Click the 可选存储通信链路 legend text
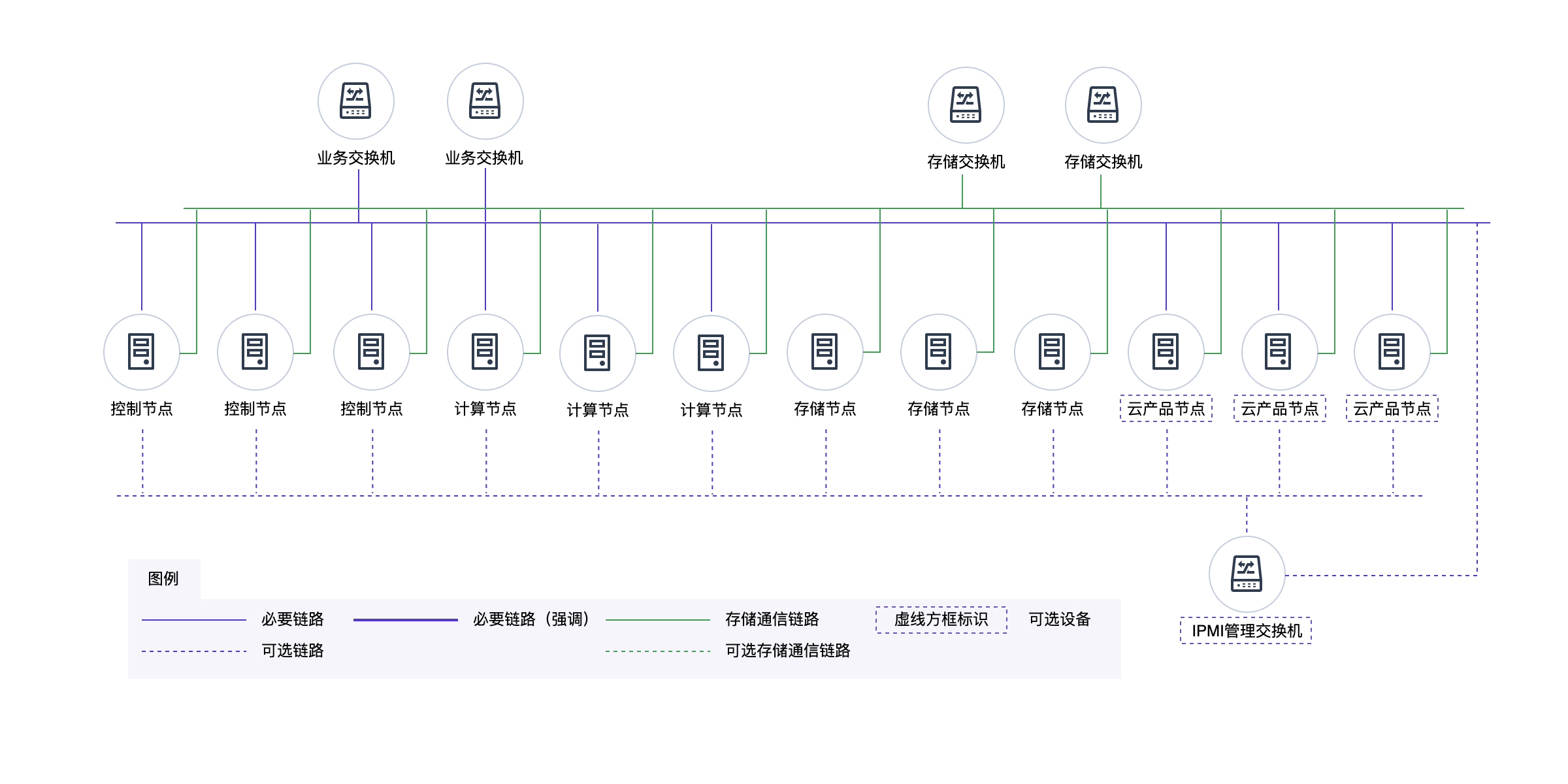1568x784 pixels. click(787, 651)
